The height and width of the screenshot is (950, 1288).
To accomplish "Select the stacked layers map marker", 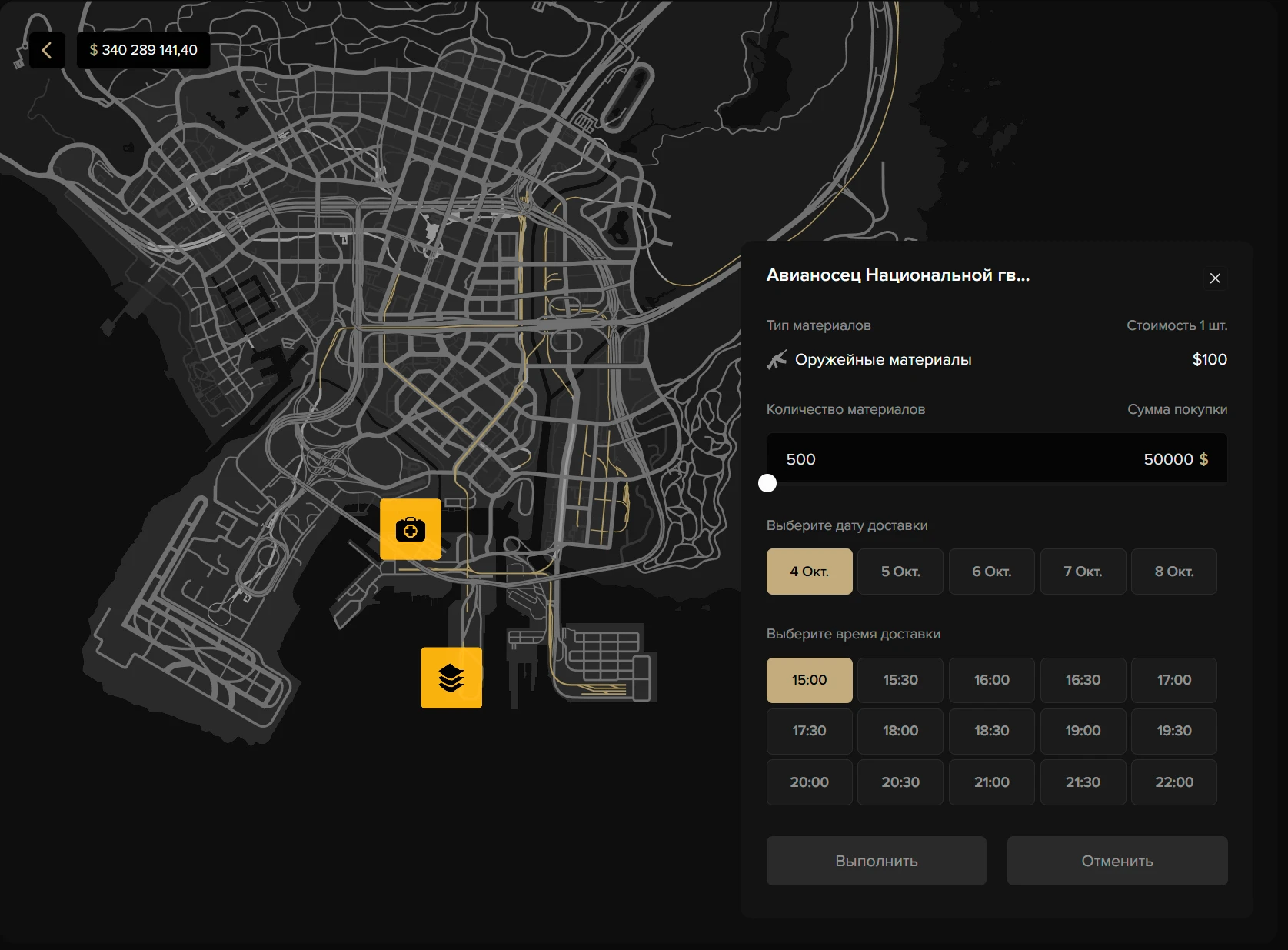I will click(x=451, y=678).
